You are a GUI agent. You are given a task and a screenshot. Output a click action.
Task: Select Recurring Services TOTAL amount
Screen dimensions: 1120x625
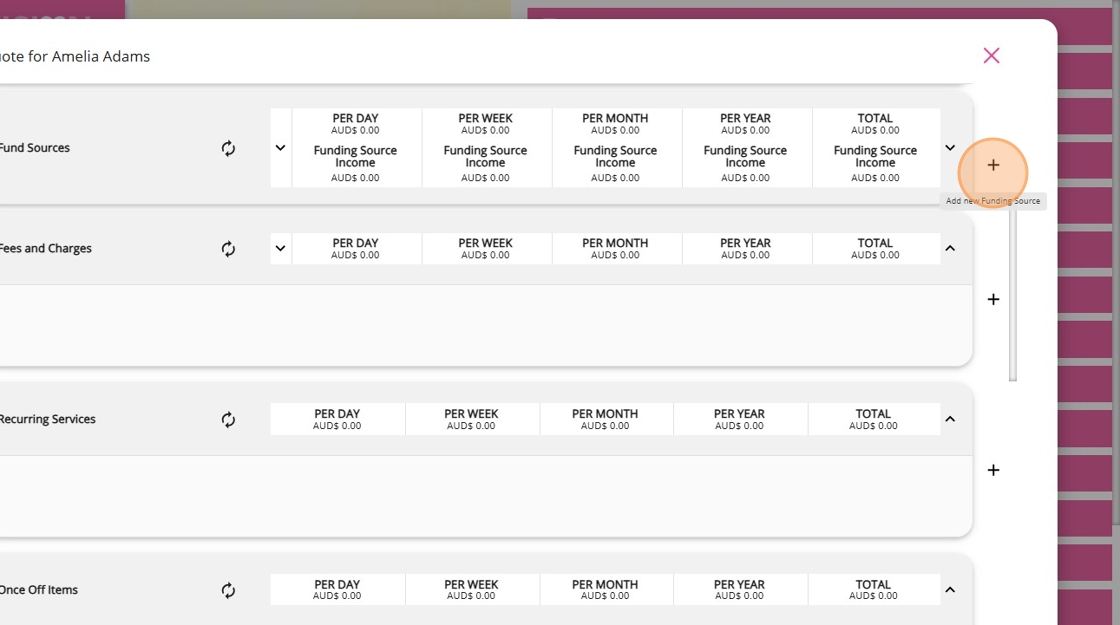[x=873, y=426]
